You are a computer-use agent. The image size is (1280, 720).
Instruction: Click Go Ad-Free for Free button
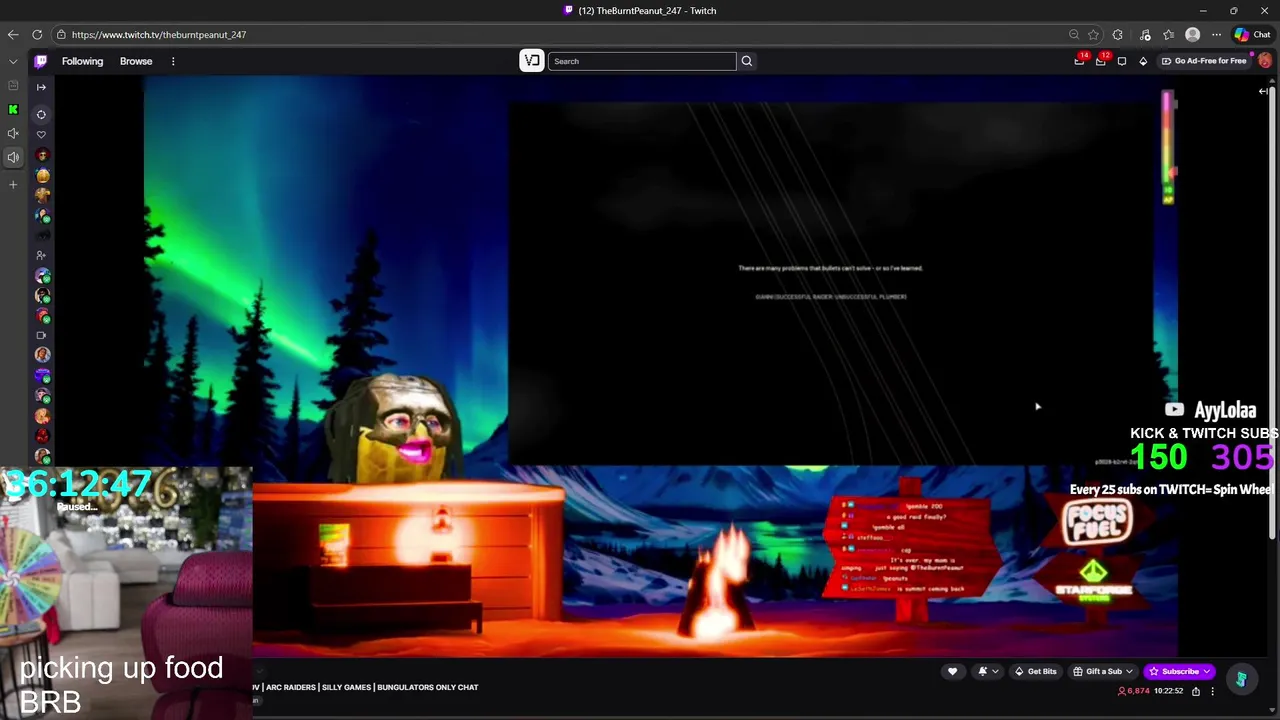click(x=1203, y=61)
